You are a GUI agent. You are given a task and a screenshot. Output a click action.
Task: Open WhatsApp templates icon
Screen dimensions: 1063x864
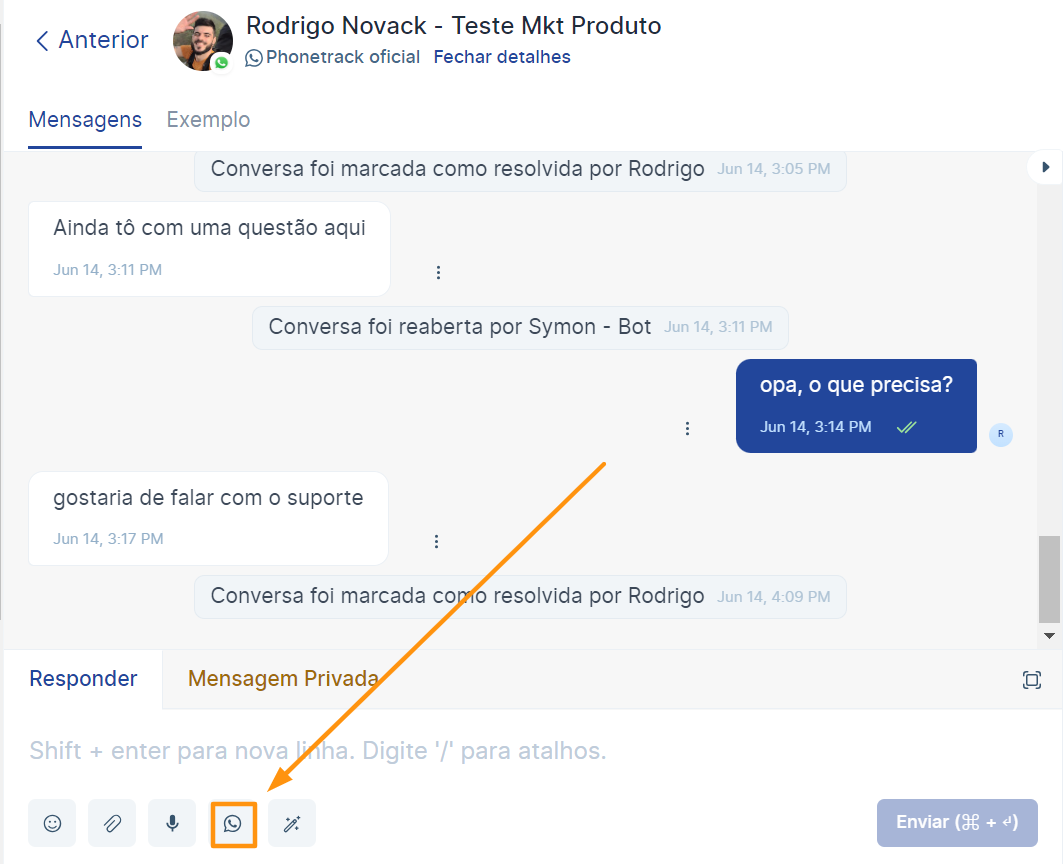pos(233,823)
